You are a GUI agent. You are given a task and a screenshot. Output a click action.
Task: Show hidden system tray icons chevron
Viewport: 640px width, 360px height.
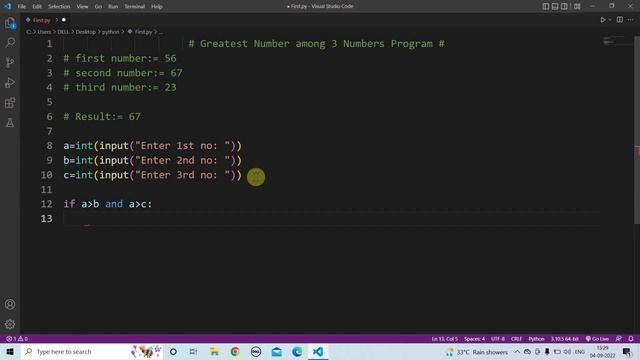(517, 352)
